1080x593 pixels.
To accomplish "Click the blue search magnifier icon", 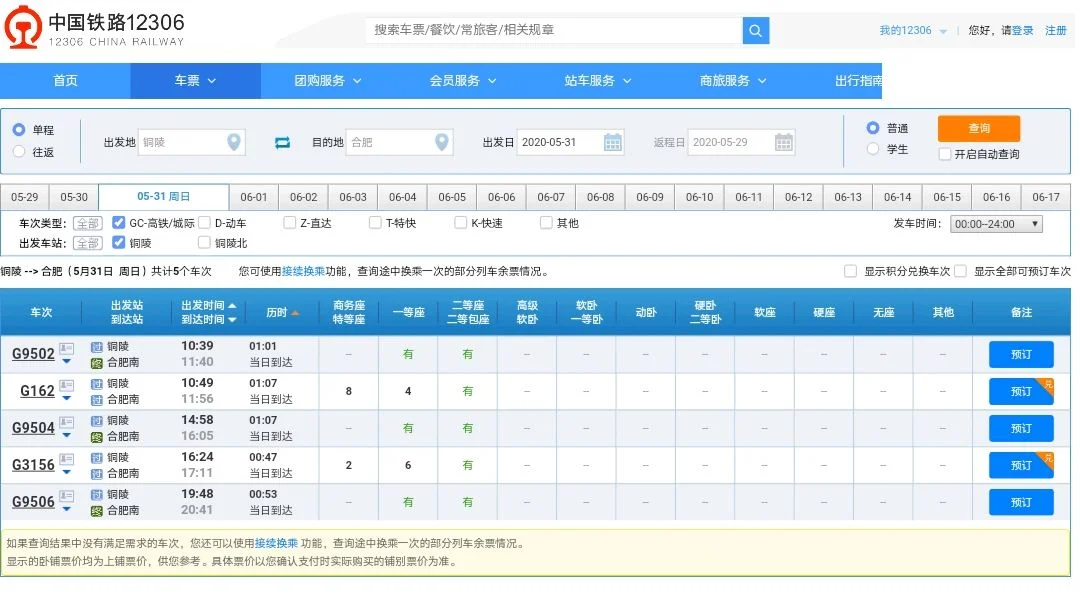I will [x=756, y=31].
